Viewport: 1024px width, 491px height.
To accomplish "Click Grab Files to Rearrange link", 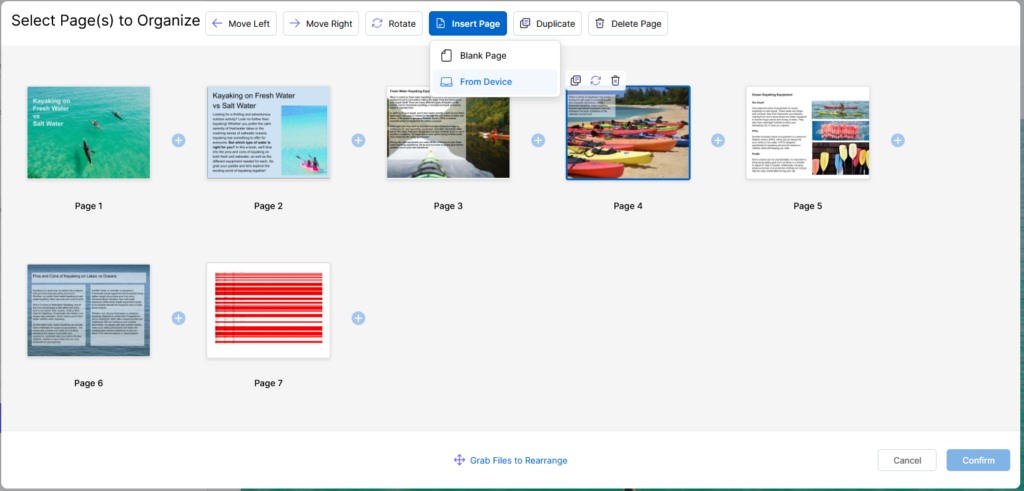I will tap(511, 460).
